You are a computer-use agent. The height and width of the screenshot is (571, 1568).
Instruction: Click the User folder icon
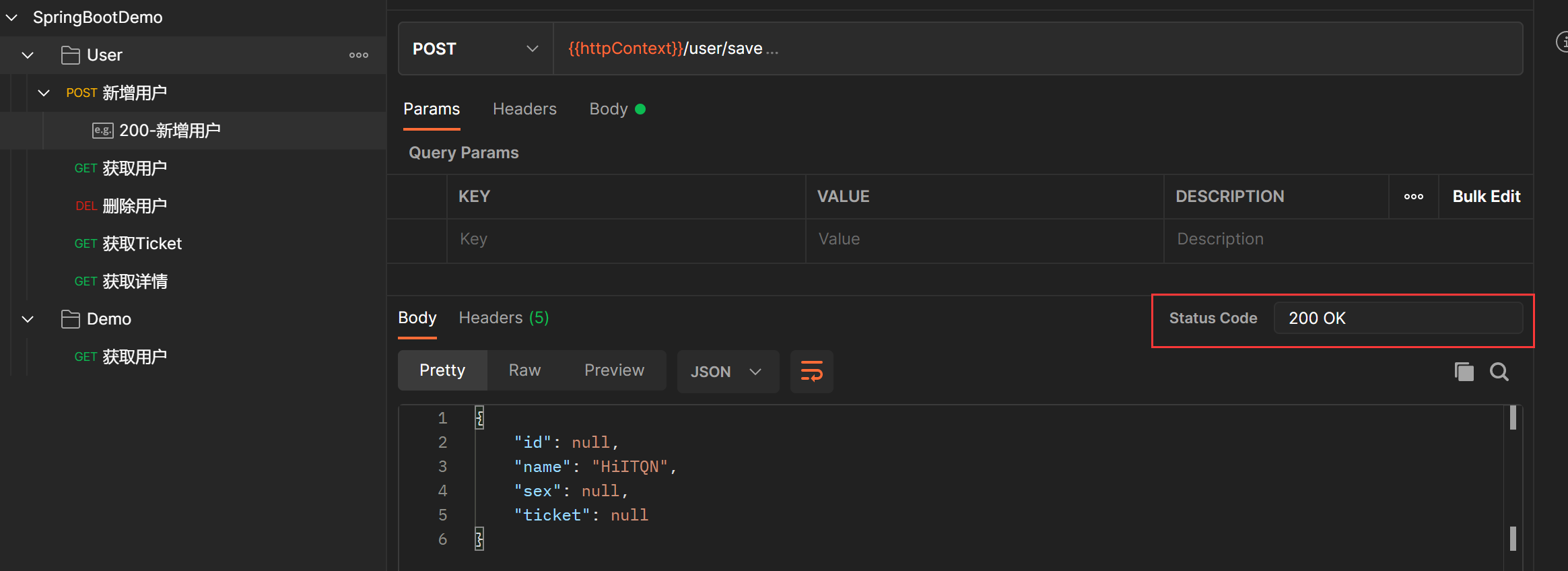tap(70, 55)
